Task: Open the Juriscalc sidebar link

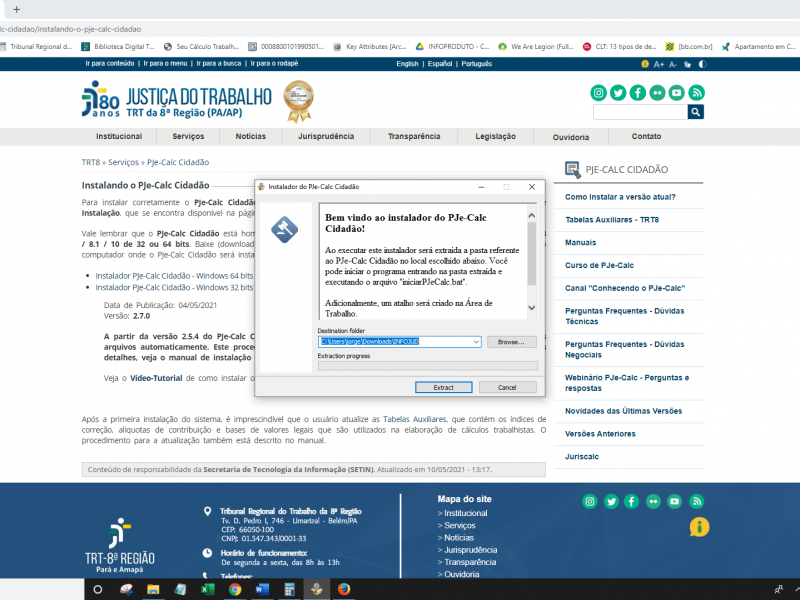Action: 582,457
